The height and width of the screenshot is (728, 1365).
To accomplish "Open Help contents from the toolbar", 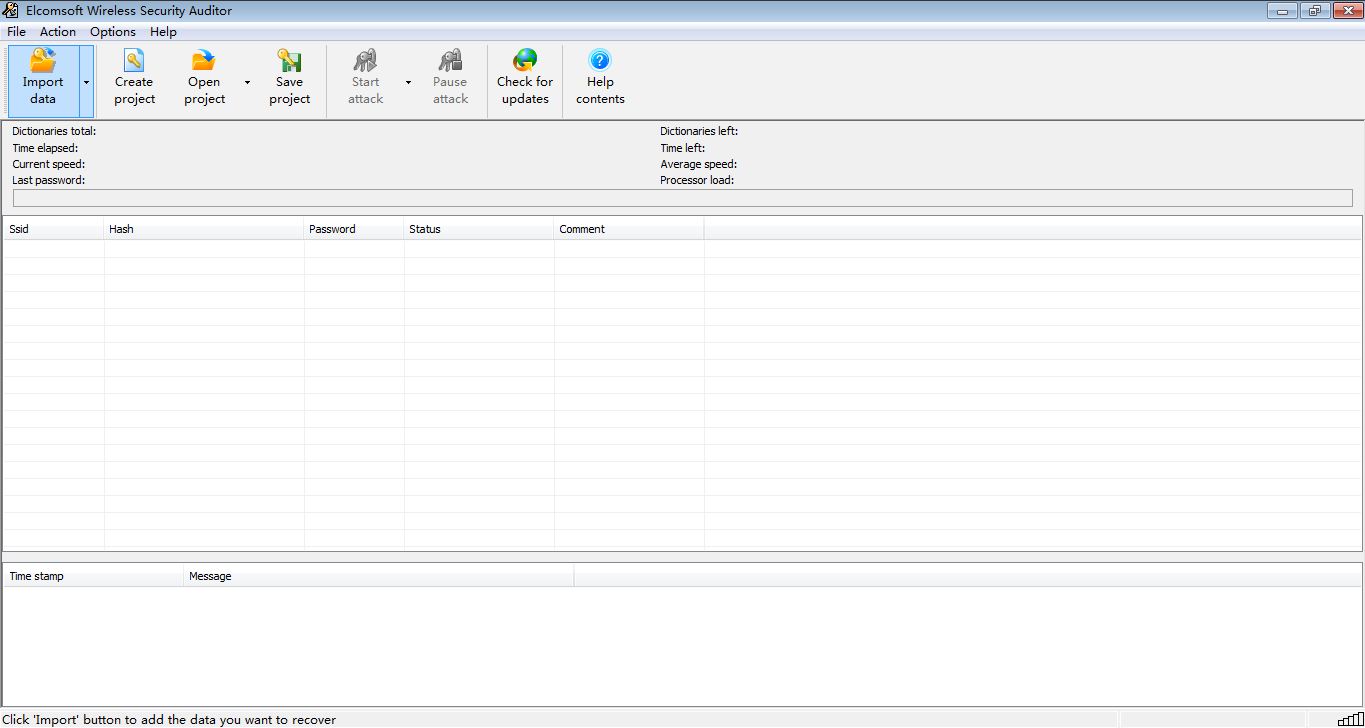I will [600, 61].
